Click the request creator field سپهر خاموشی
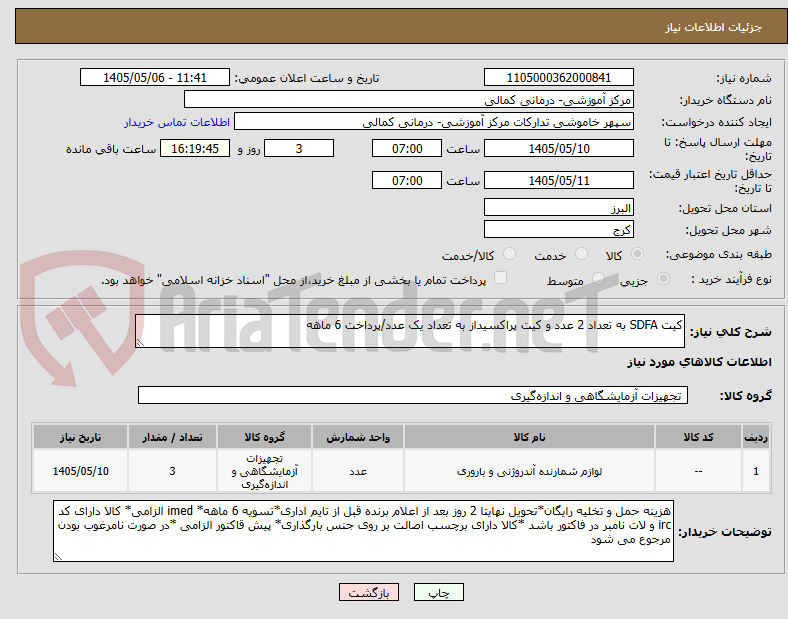This screenshot has width=788, height=619. pyautogui.click(x=434, y=122)
